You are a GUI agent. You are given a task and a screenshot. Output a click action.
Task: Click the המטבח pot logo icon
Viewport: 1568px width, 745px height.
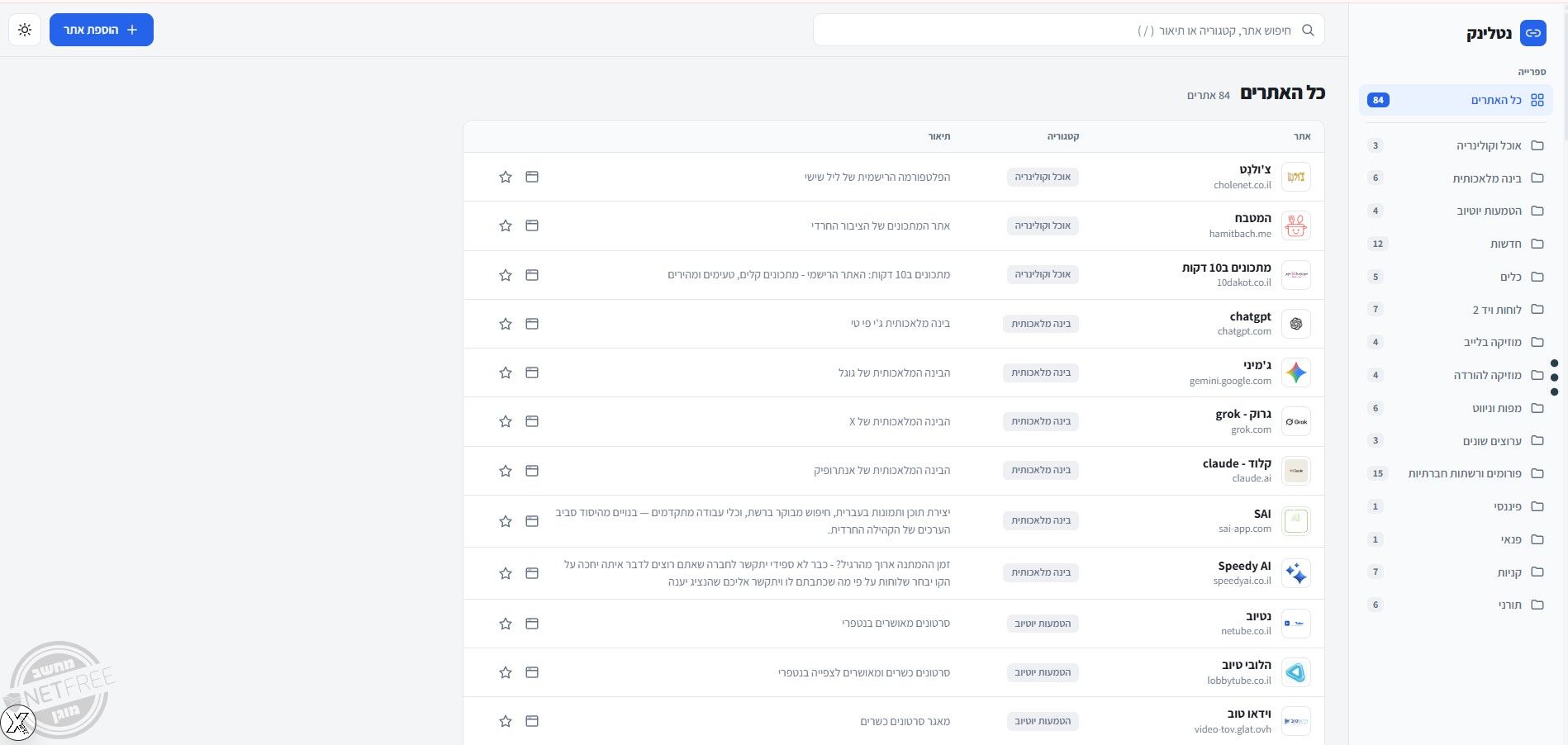(x=1295, y=225)
